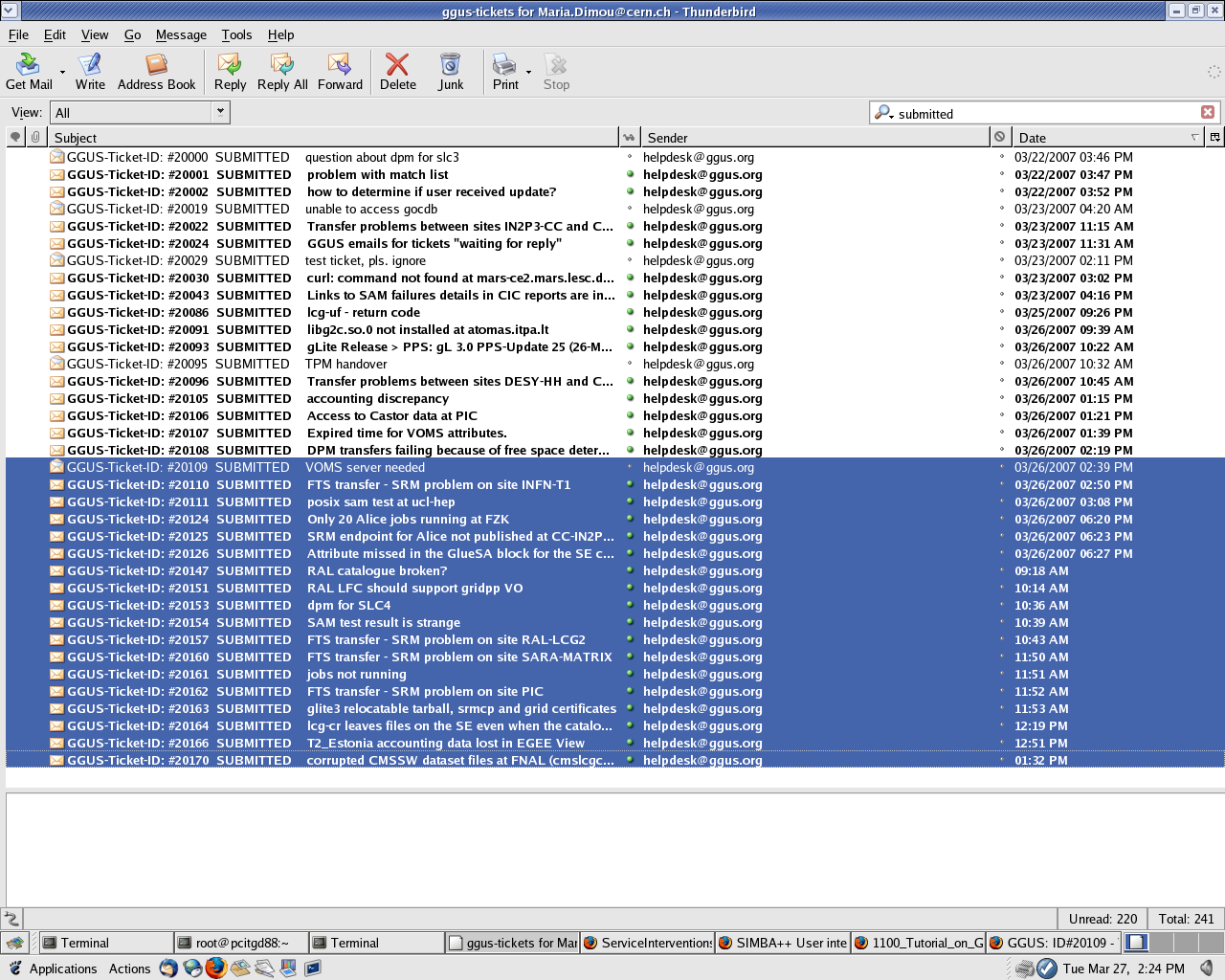Expand the Get Mail dropdown arrow

tap(63, 73)
